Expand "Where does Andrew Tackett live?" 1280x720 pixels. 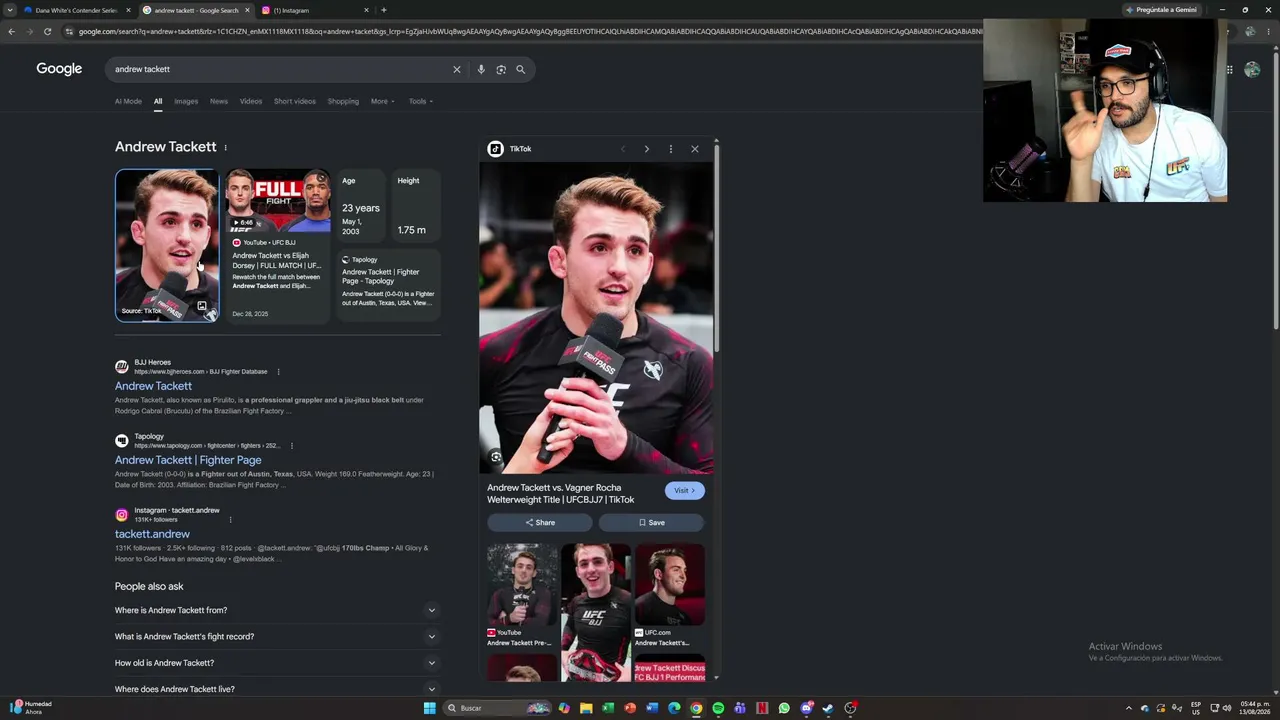(x=276, y=688)
